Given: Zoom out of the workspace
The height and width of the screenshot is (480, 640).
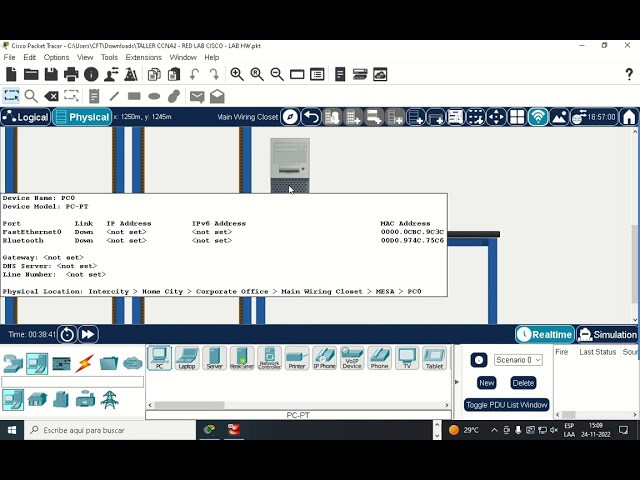Looking at the screenshot, I should [277, 74].
